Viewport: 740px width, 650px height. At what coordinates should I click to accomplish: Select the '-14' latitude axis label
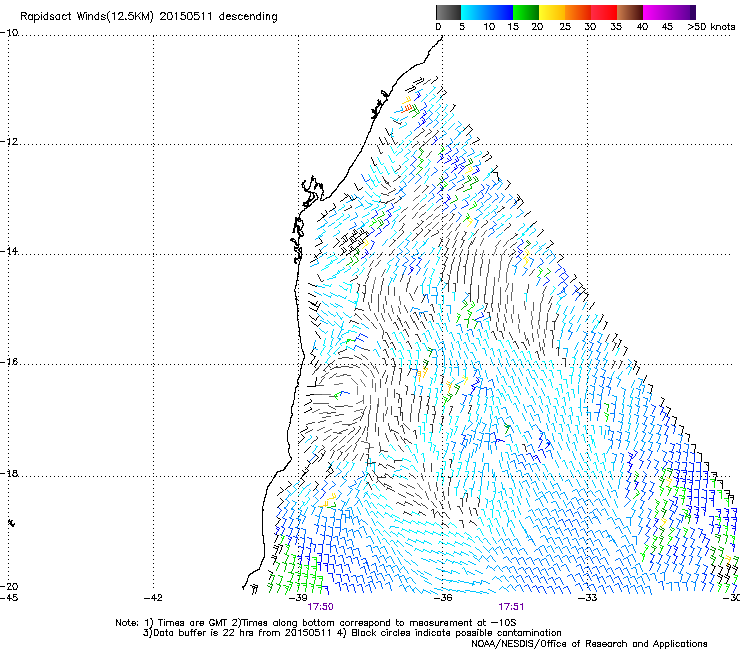click(9, 251)
